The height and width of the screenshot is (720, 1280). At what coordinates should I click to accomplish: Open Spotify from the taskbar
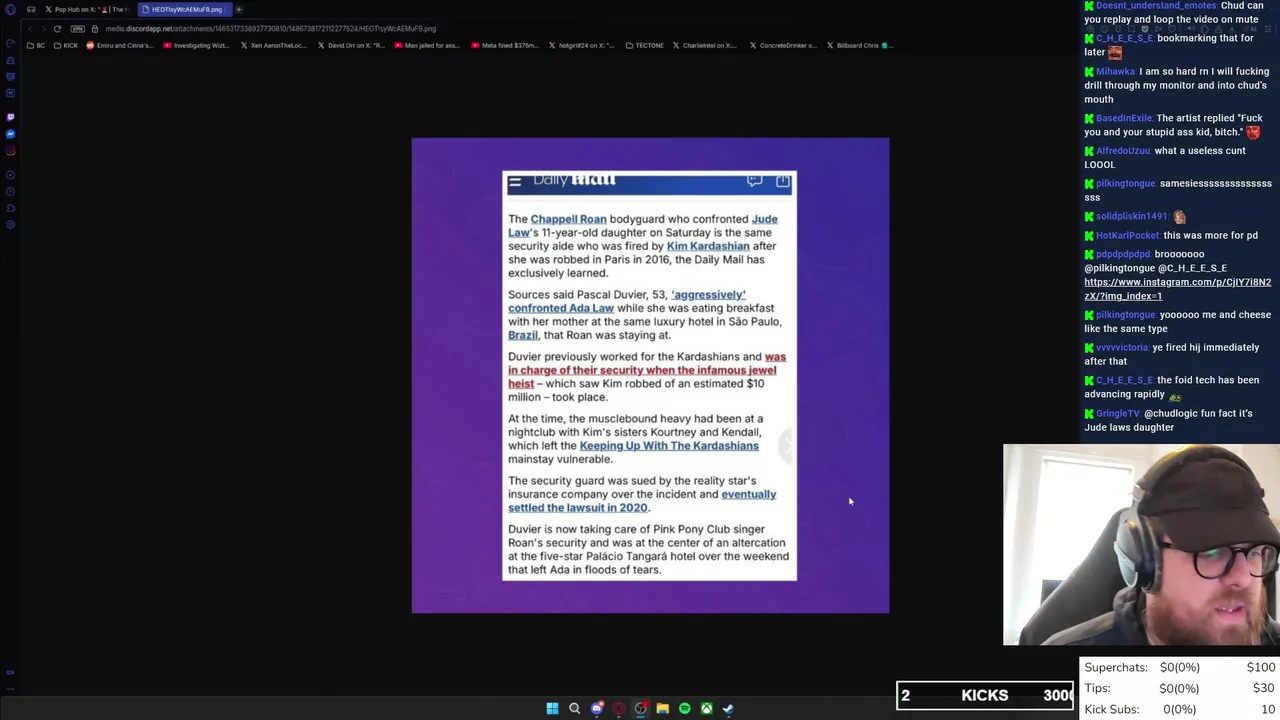[x=684, y=708]
